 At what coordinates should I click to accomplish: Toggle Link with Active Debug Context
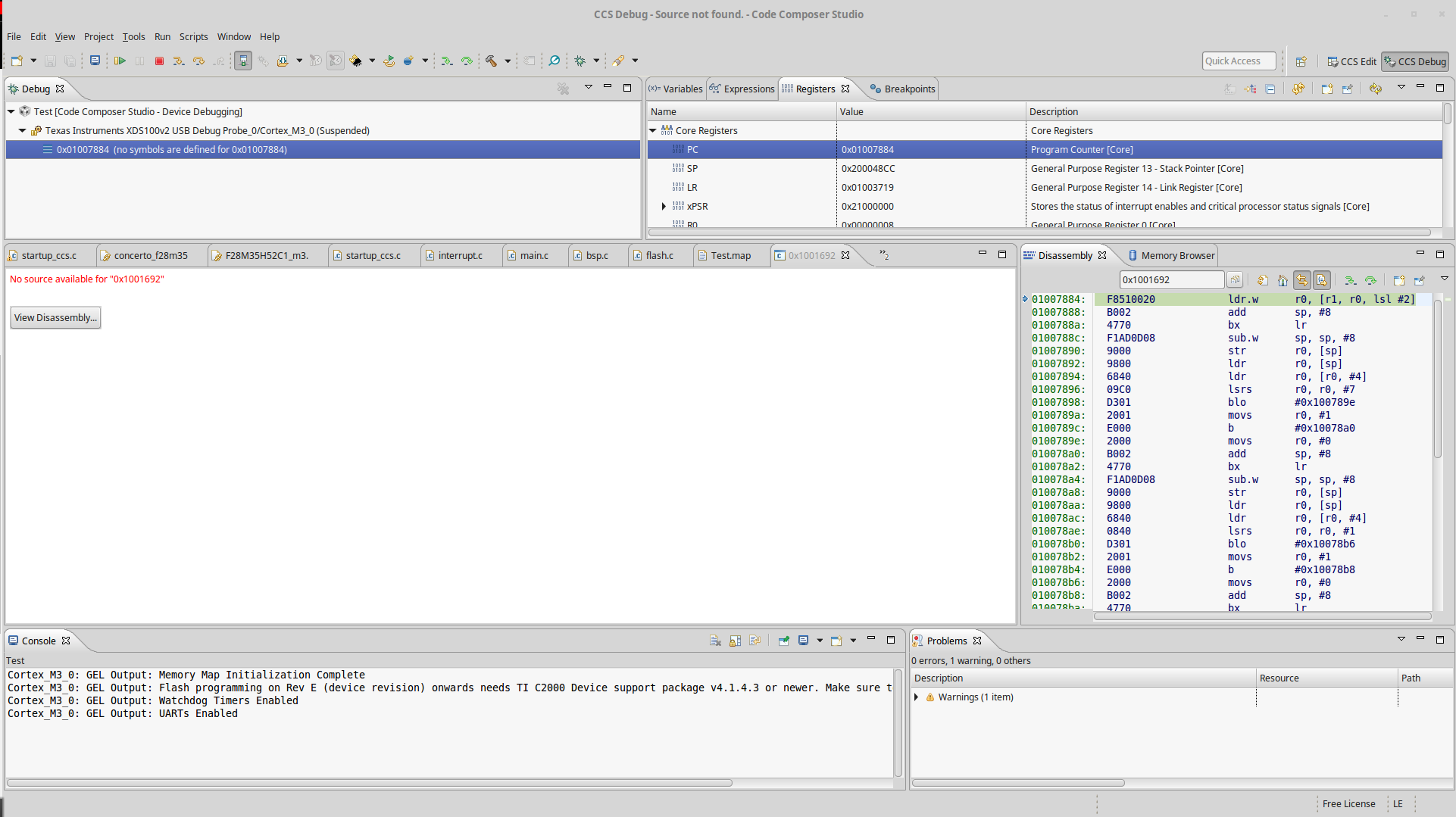click(1302, 280)
